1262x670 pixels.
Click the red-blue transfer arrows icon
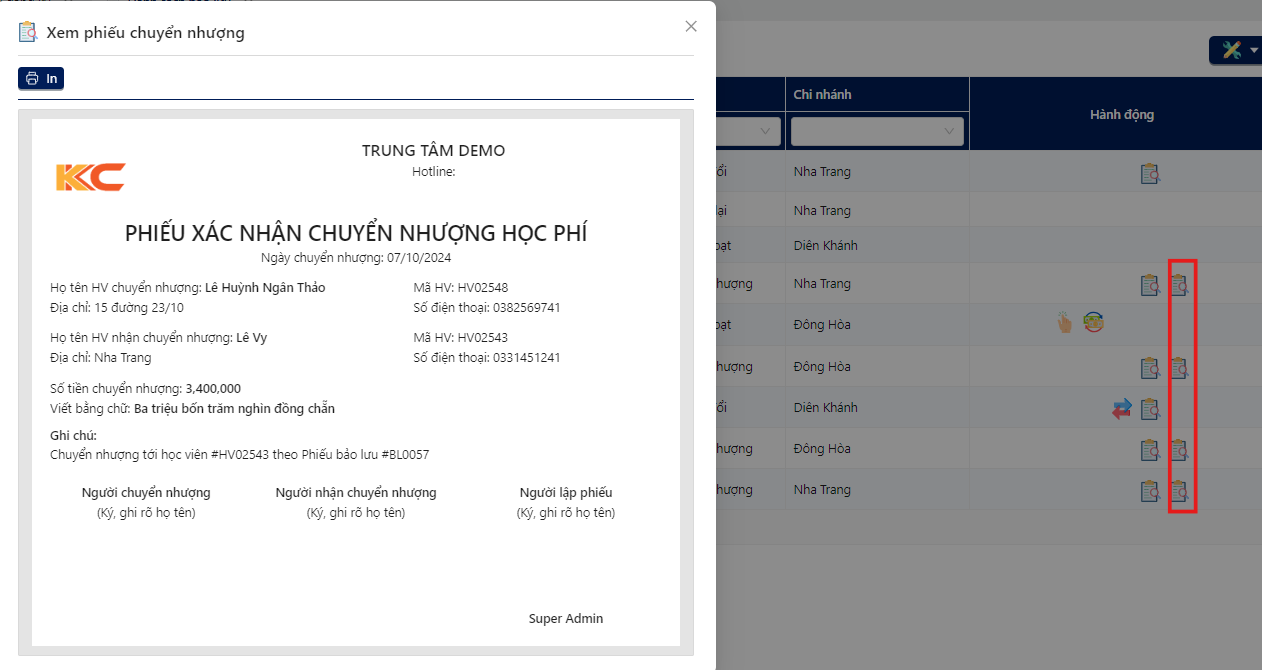click(x=1122, y=409)
